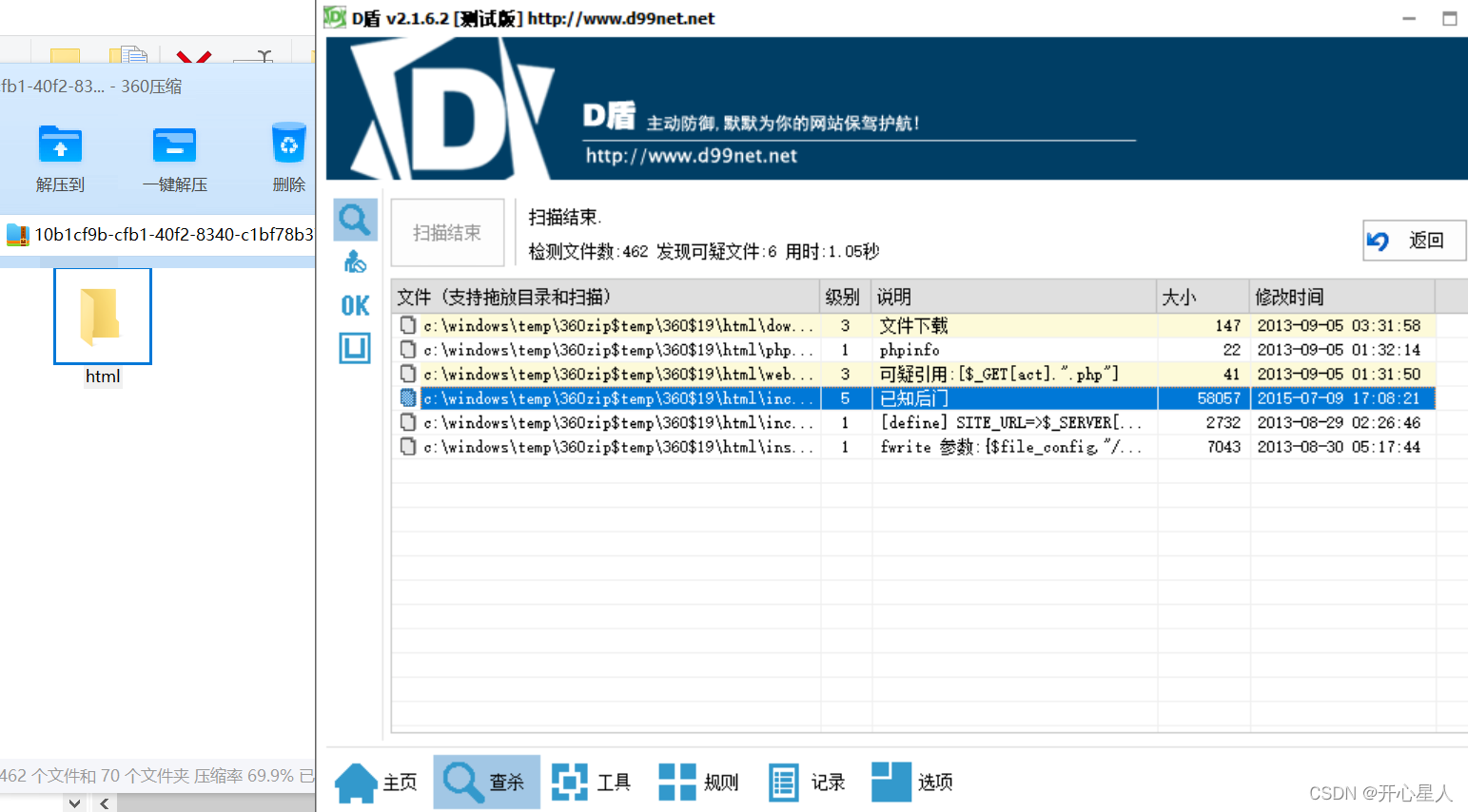
Task: Tick checkbox for the fwrite 参数 row
Action: tap(408, 446)
